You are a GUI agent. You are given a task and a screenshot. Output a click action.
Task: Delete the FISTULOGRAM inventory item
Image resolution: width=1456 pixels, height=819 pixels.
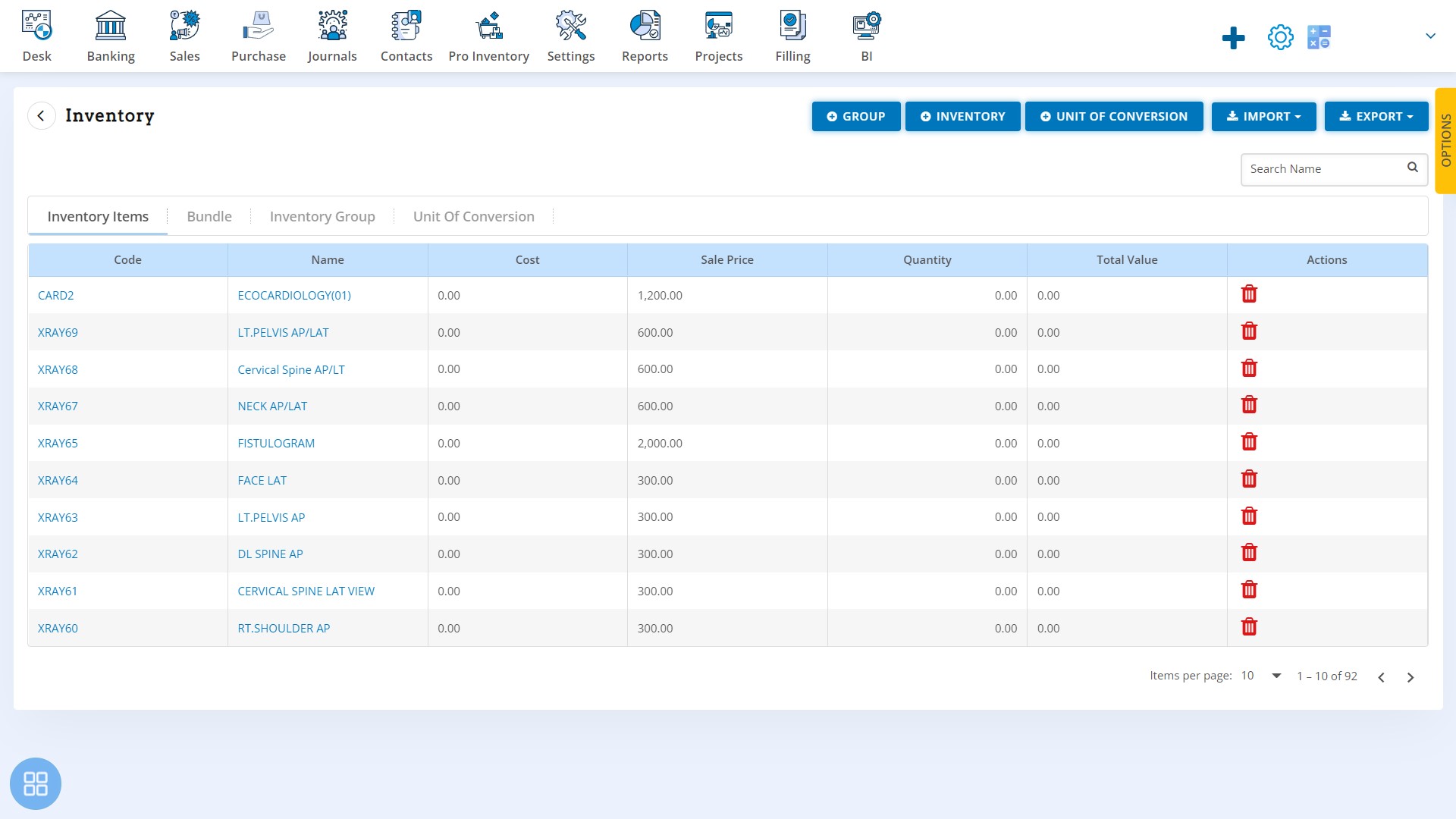pyautogui.click(x=1249, y=442)
